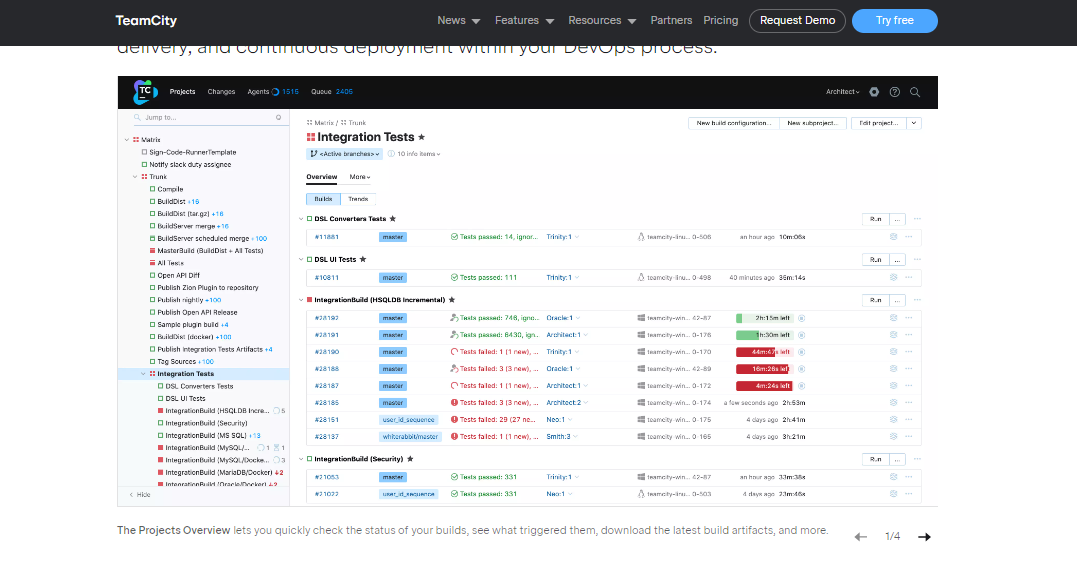
Task: Click the running status icon on build #28187
Action: [454, 385]
